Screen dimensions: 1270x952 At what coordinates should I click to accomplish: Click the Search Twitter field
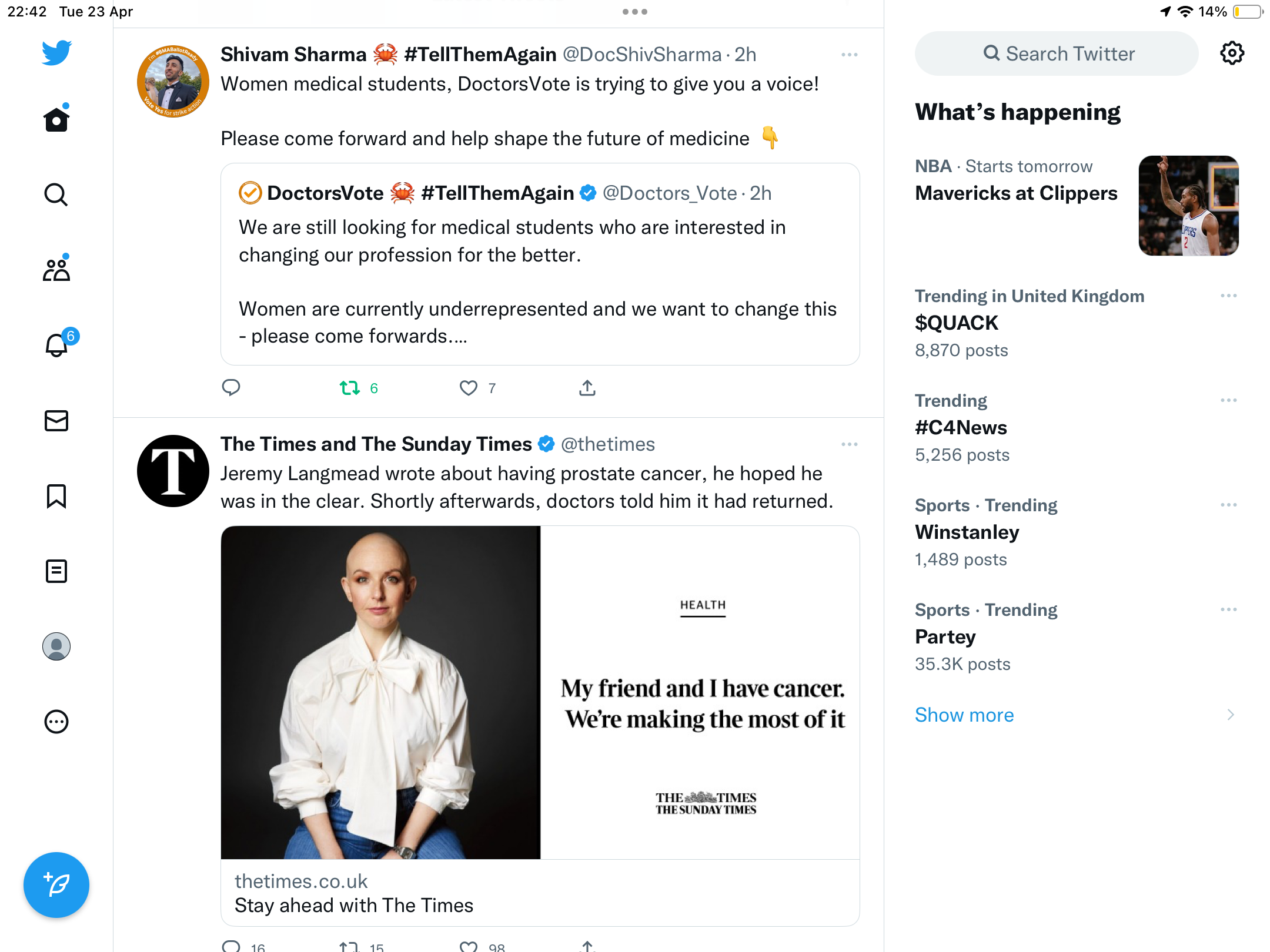pos(1057,53)
